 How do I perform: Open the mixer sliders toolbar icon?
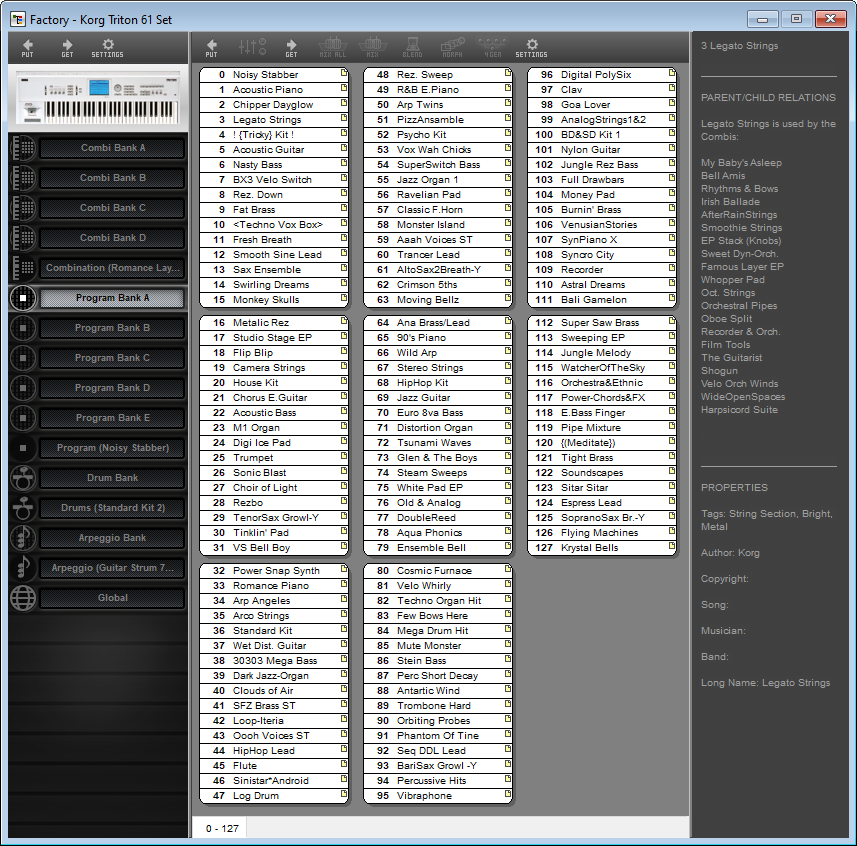(x=252, y=46)
